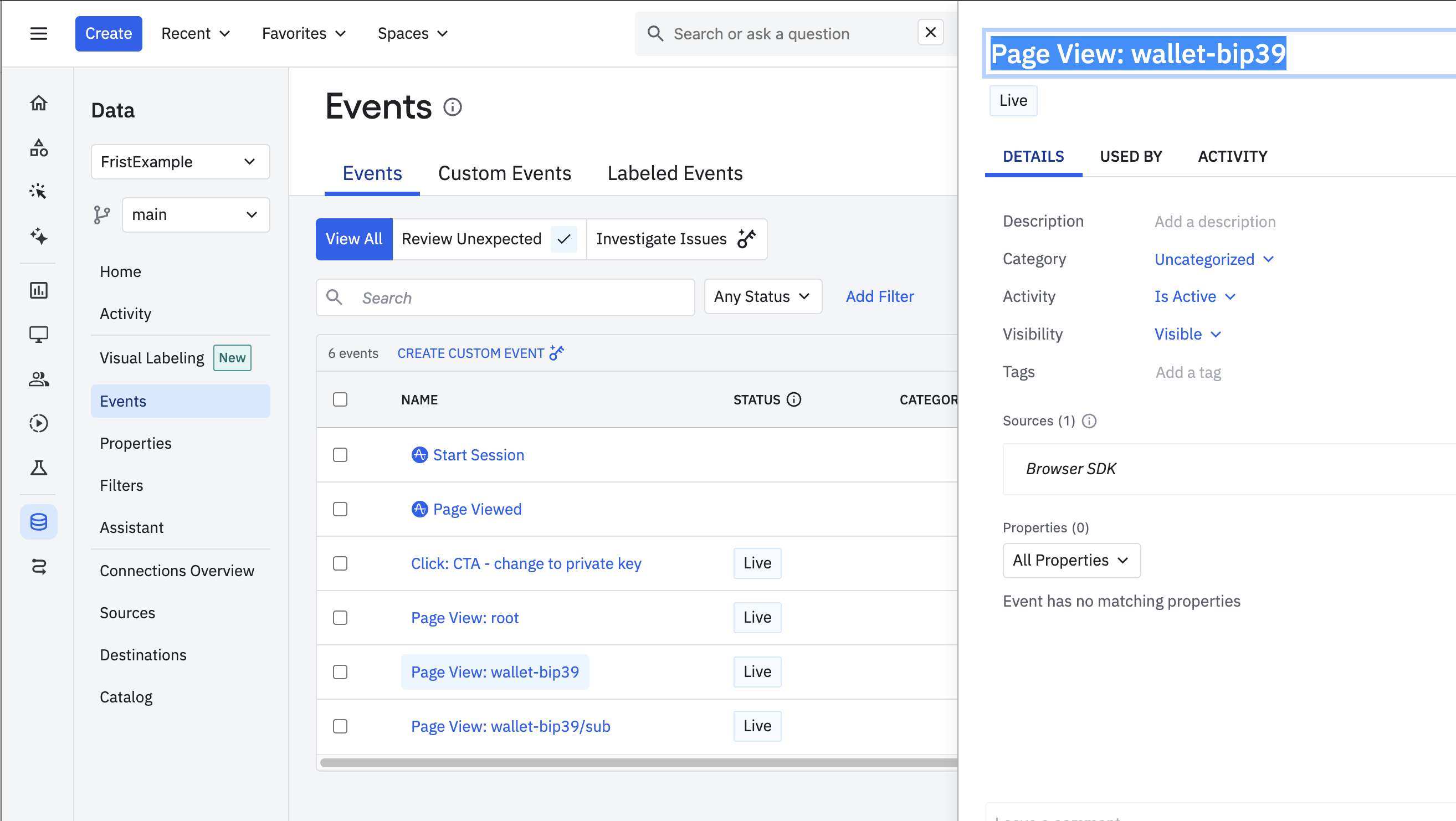
Task: Open Click: CTA - change to private key
Action: pyautogui.click(x=526, y=563)
